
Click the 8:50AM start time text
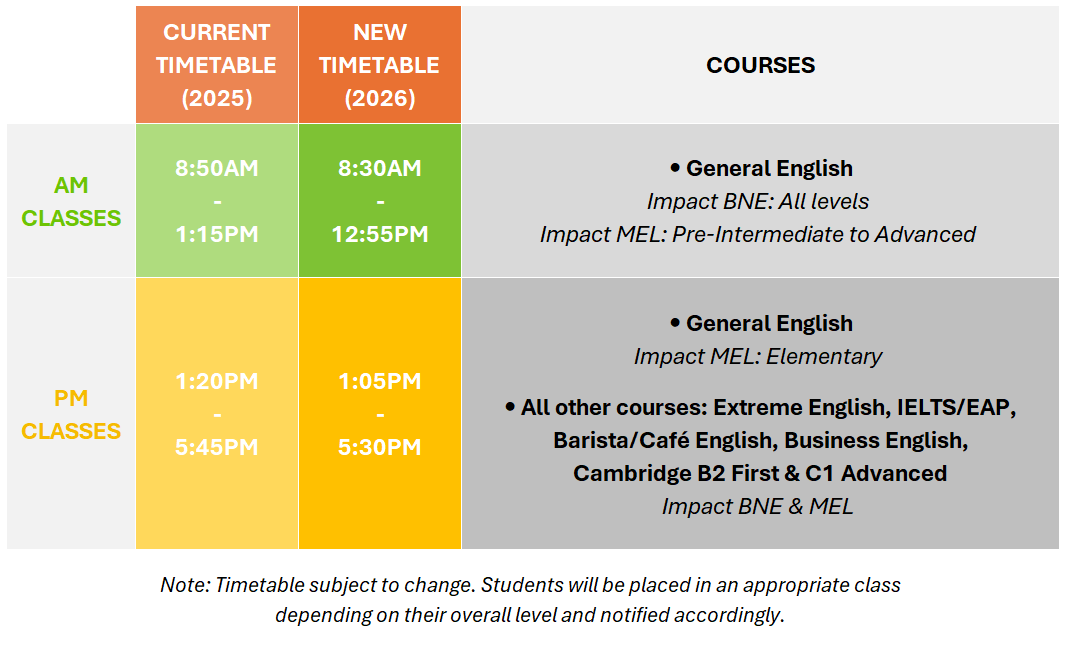(x=217, y=168)
